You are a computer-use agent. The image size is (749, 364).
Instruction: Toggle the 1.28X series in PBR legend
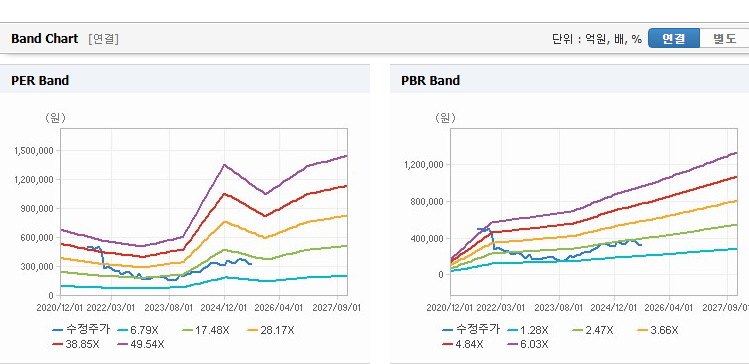point(528,330)
